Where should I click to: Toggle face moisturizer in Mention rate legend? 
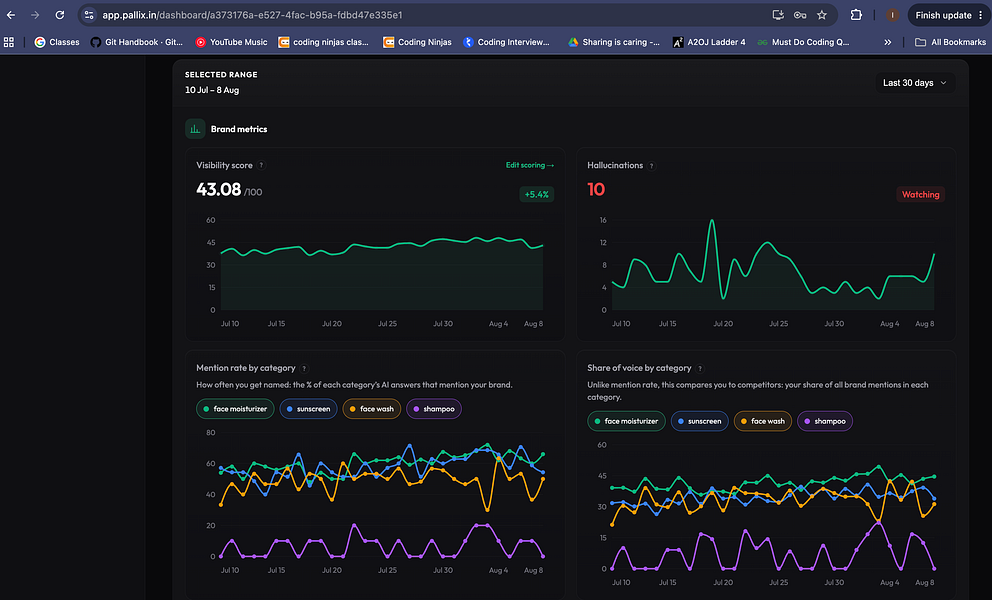coord(235,409)
